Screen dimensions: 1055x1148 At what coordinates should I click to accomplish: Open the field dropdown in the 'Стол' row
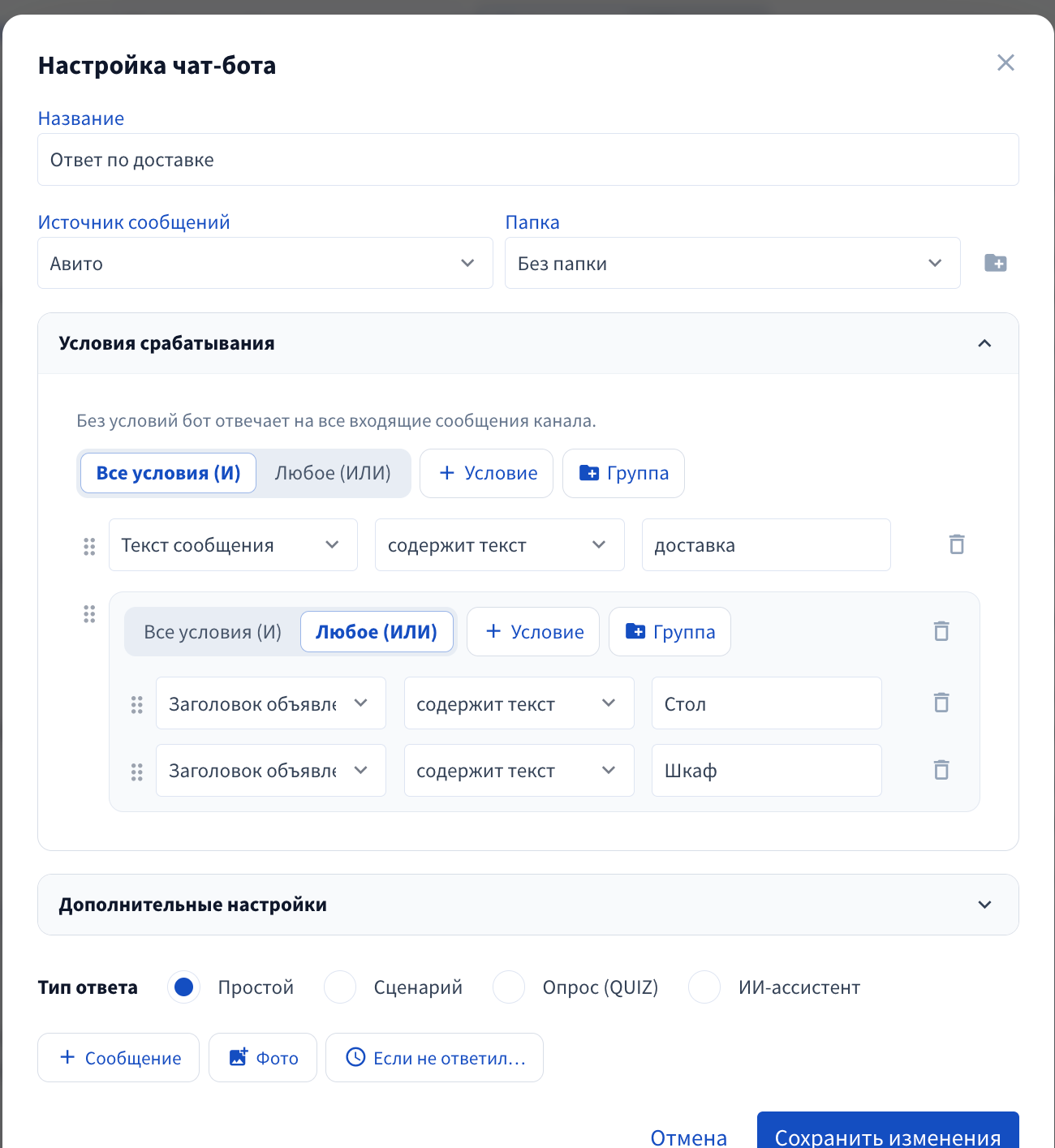(271, 703)
